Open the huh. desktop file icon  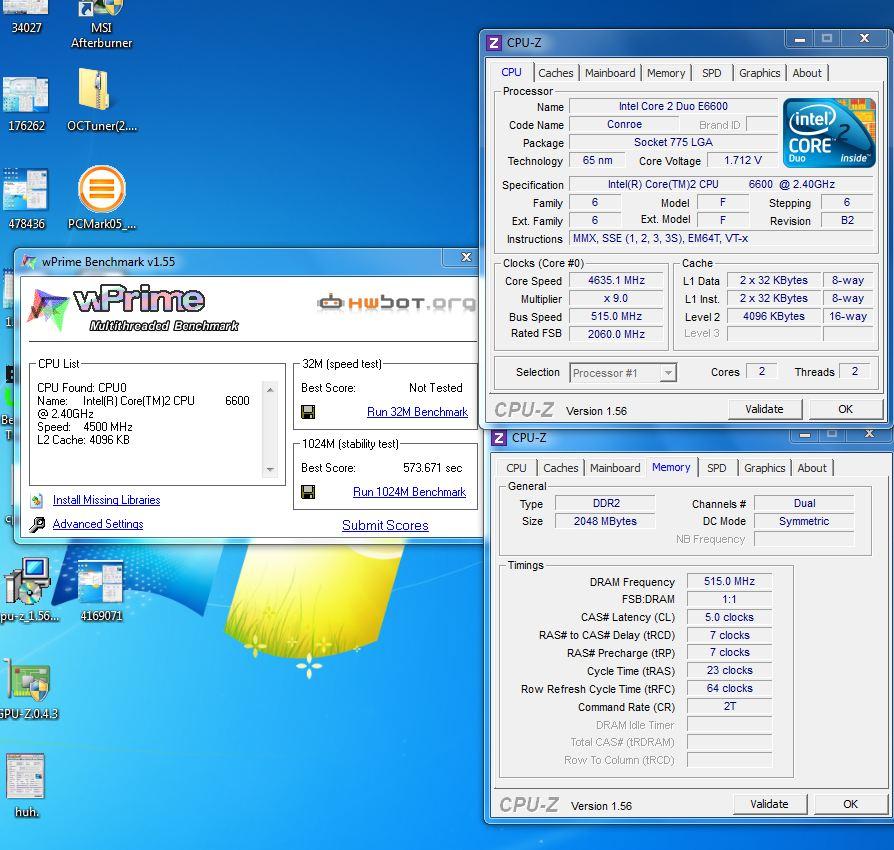point(26,776)
